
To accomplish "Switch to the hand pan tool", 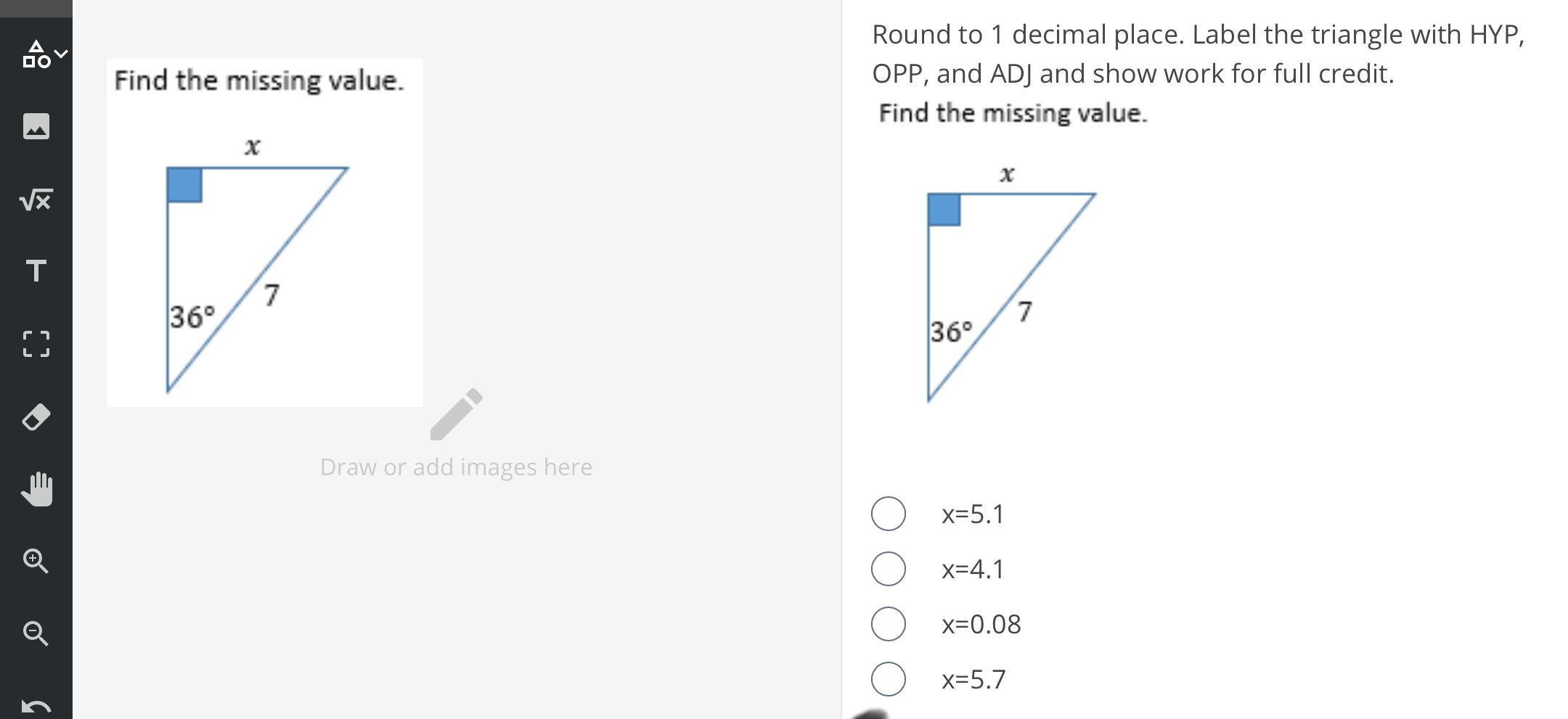I will 37,488.
